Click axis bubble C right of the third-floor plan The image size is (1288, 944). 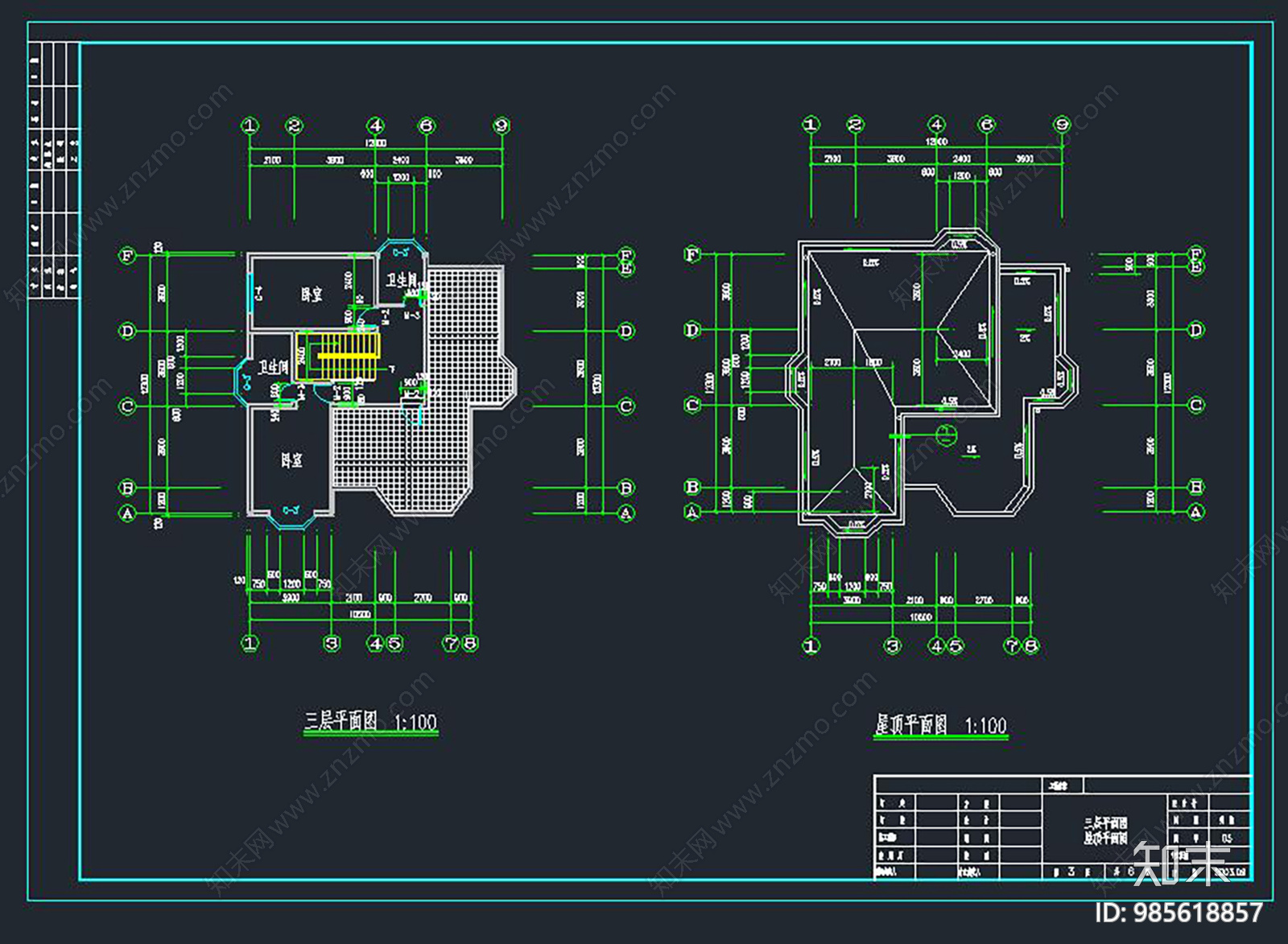click(x=626, y=406)
